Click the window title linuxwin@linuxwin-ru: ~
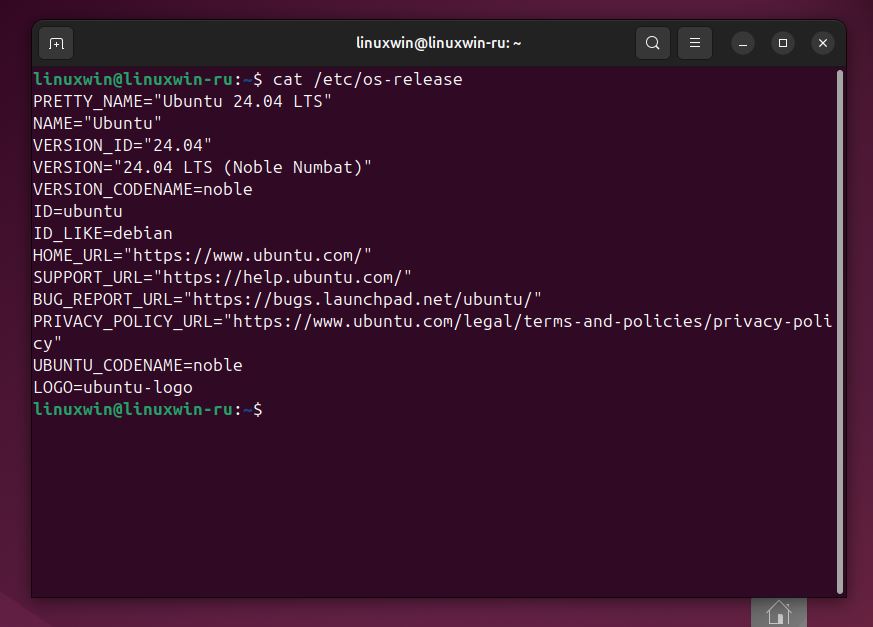Image resolution: width=873 pixels, height=627 pixels. (x=439, y=43)
